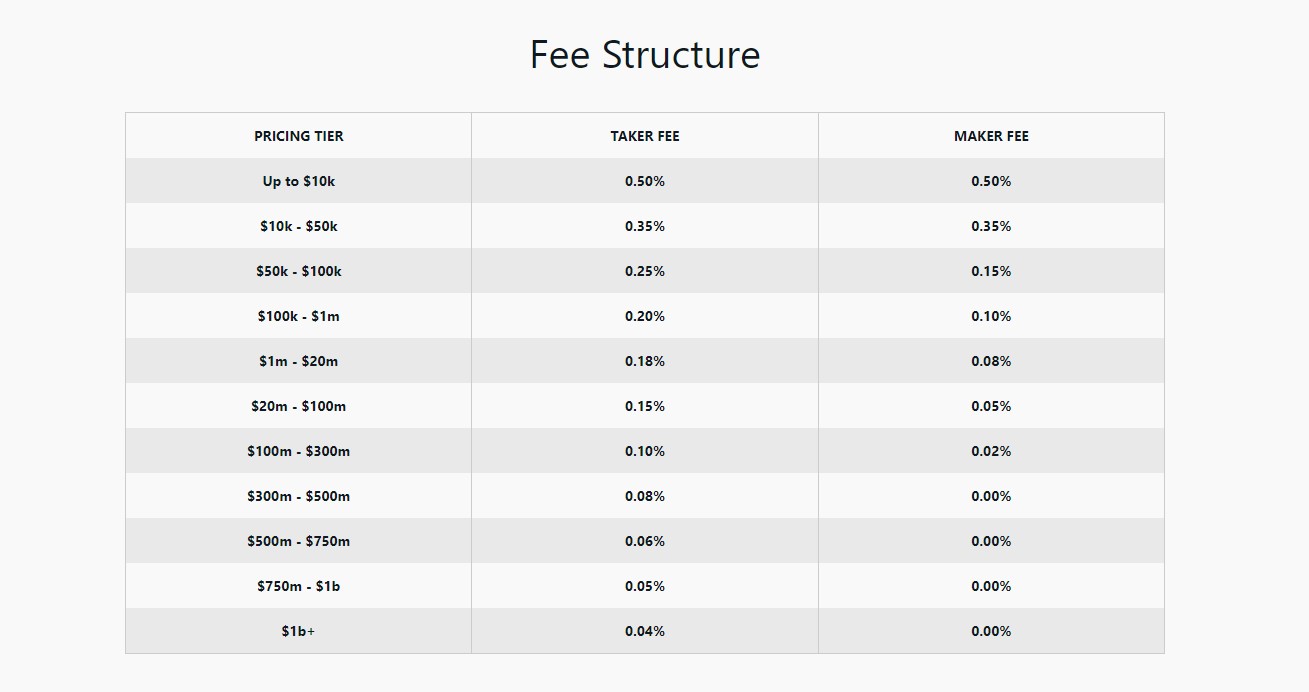Click the $750m - $1b pricing tier
Viewport: 1309px width, 692px height.
click(298, 586)
